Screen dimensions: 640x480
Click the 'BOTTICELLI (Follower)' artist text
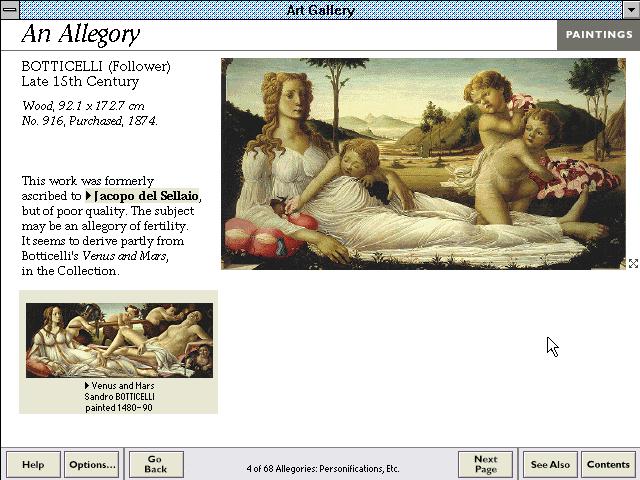click(x=96, y=66)
